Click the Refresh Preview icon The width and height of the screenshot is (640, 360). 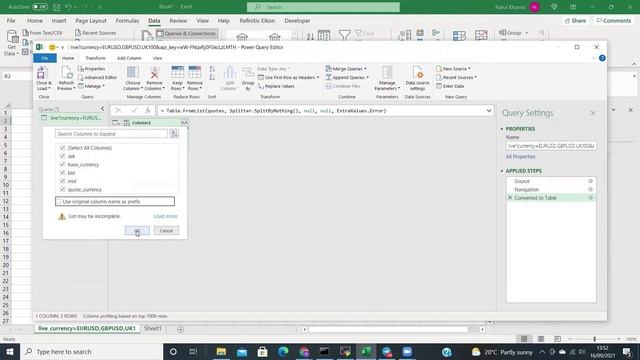[x=66, y=73]
